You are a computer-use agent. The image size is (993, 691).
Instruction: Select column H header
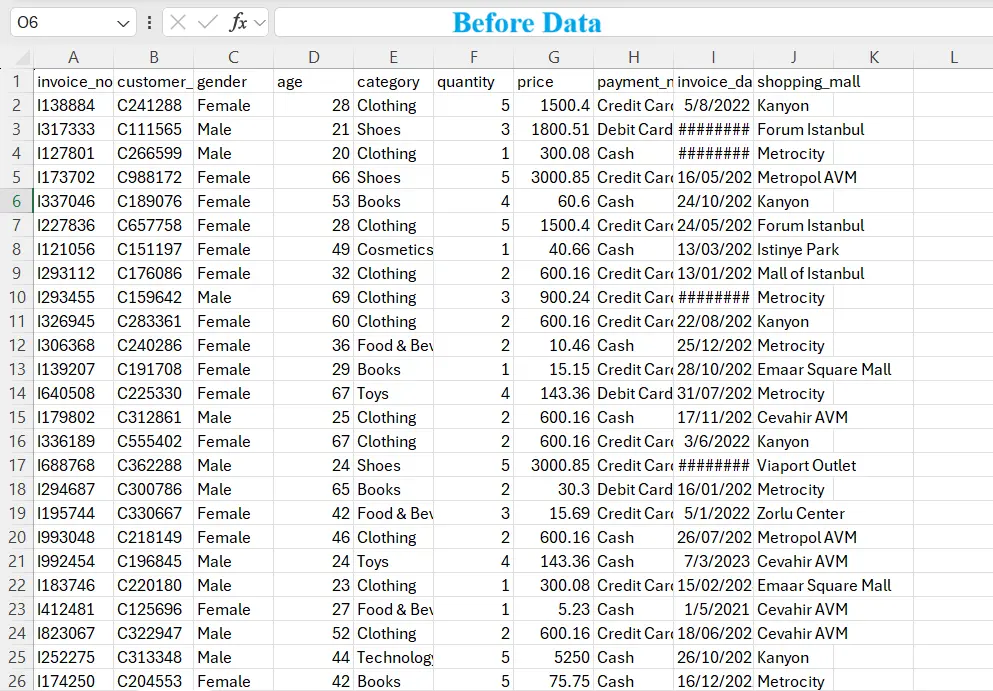633,58
